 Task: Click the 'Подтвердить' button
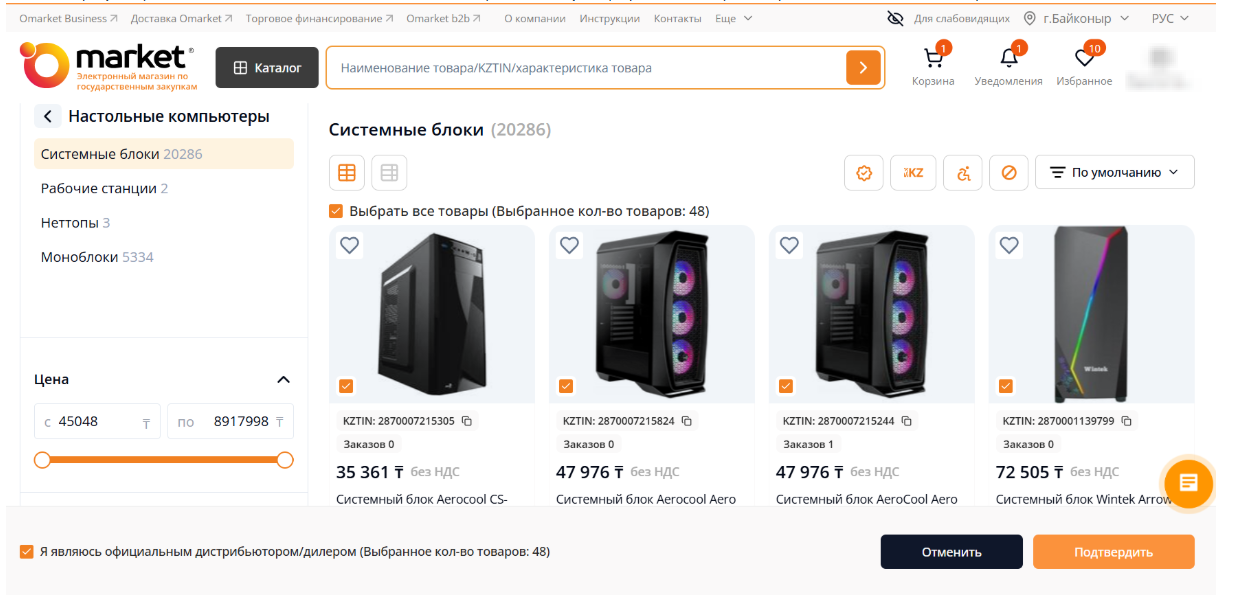(x=1113, y=552)
